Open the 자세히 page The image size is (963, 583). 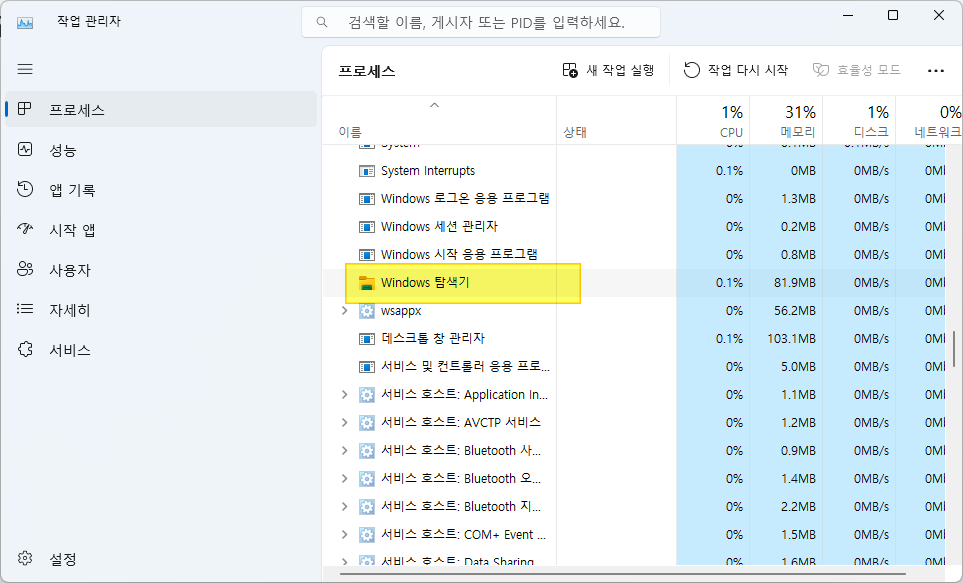click(161, 309)
